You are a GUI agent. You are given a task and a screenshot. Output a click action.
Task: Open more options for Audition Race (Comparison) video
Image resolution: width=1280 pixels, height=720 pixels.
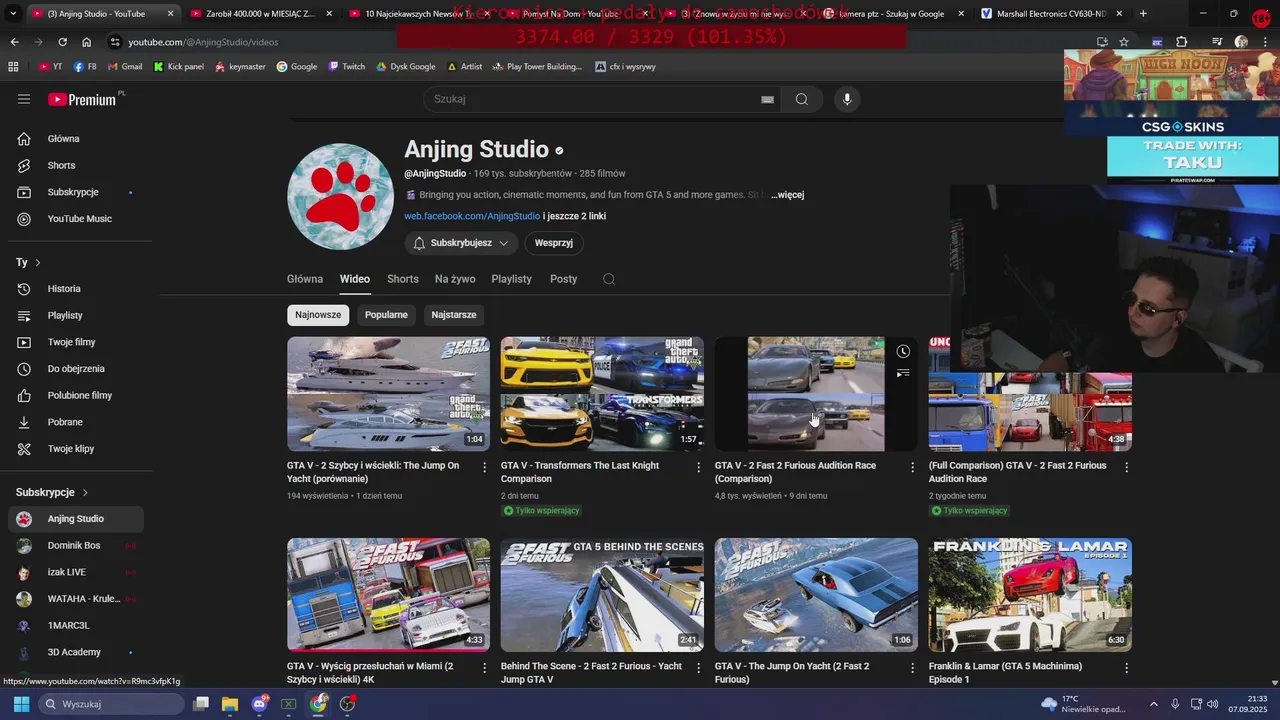tap(912, 467)
